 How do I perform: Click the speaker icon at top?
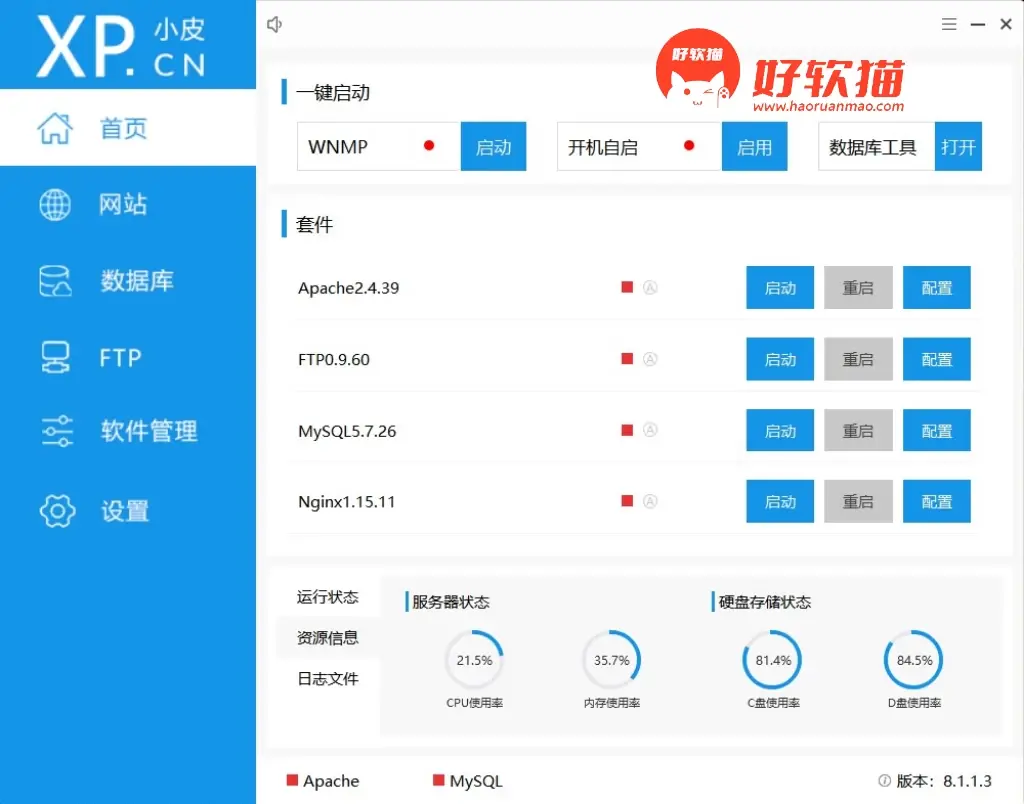[274, 25]
